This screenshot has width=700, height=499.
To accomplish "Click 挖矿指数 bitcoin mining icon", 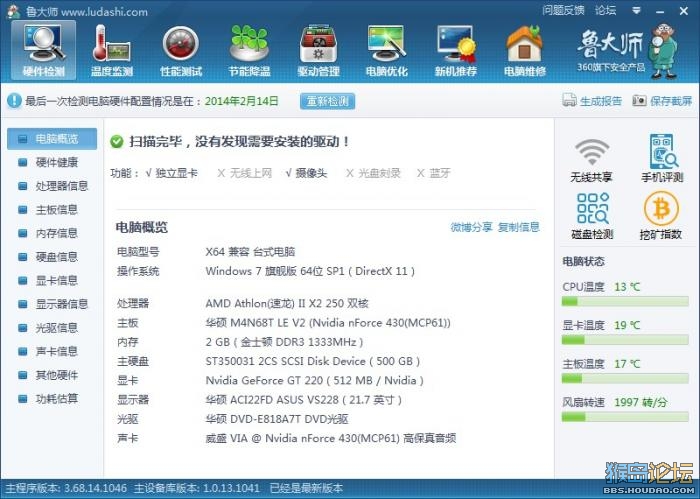I will (661, 216).
